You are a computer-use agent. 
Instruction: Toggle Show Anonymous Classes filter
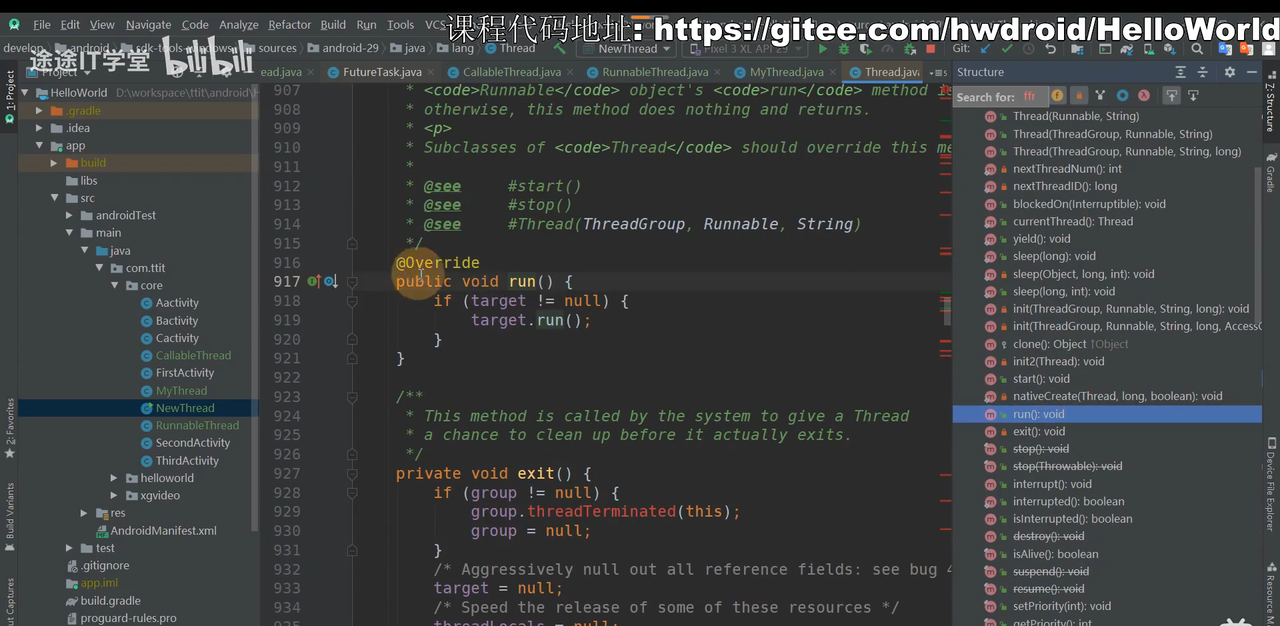[x=1122, y=96]
